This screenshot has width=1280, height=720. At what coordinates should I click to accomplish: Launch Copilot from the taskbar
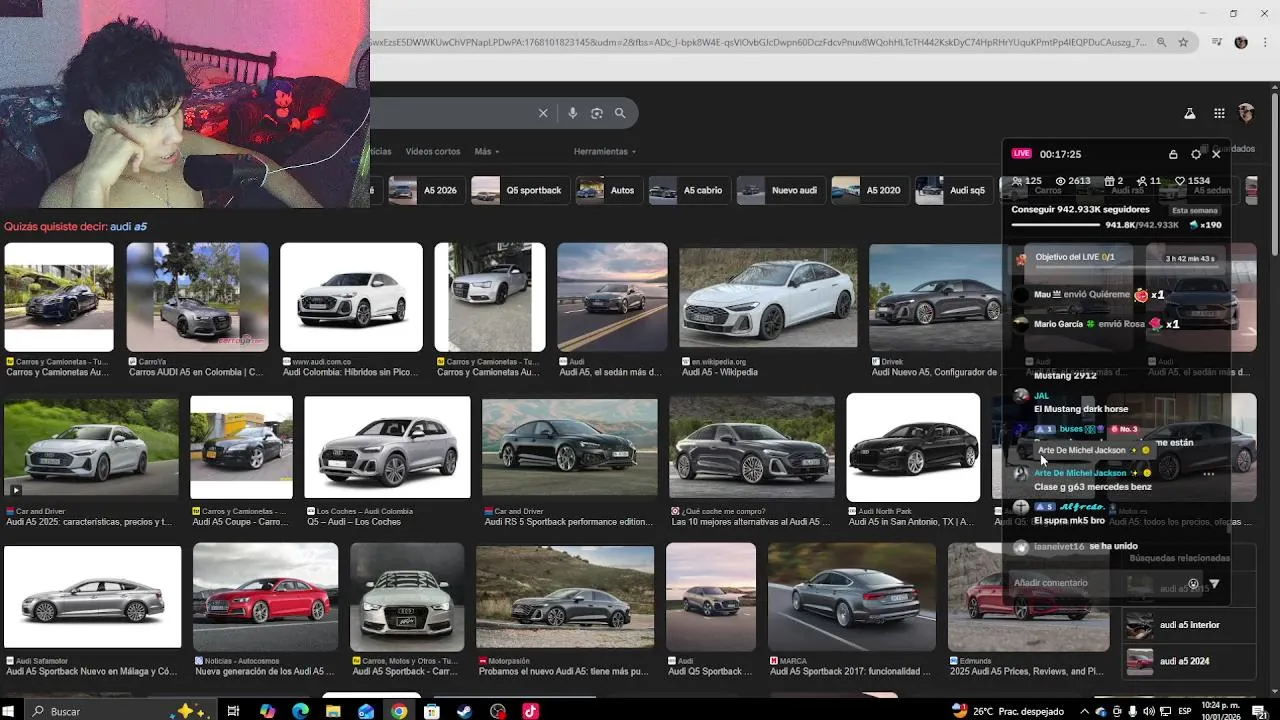267,711
